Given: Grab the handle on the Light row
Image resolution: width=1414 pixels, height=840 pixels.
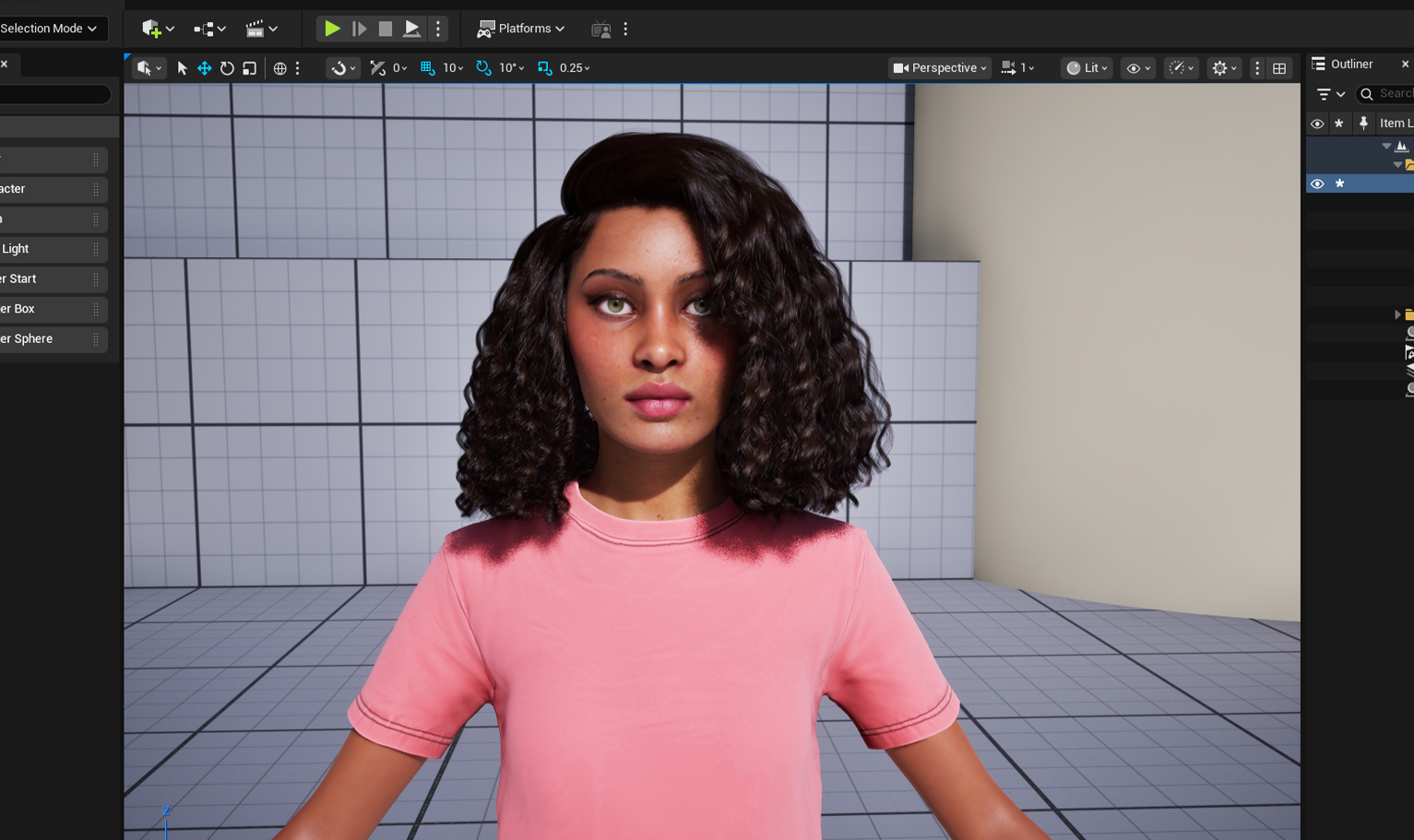Looking at the screenshot, I should (96, 249).
